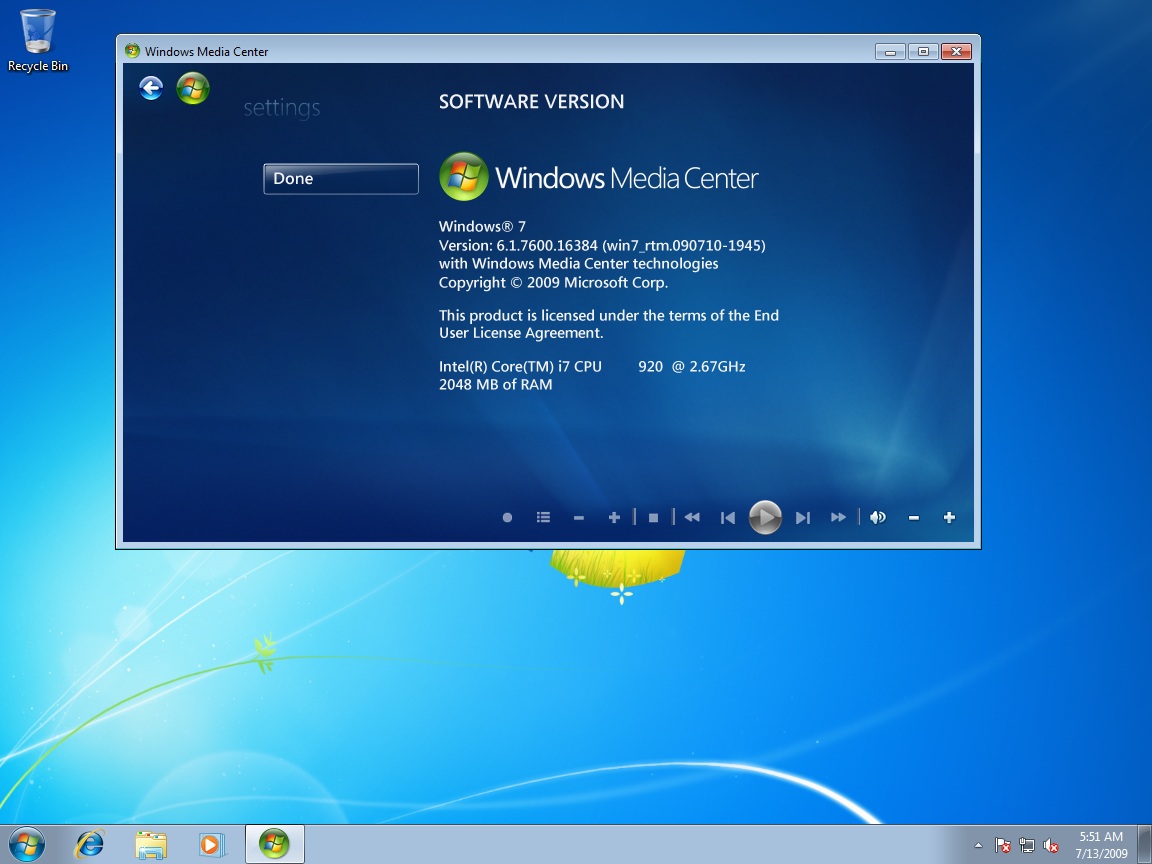
Task: Open the guide list icon in transport bar
Action: tap(543, 517)
